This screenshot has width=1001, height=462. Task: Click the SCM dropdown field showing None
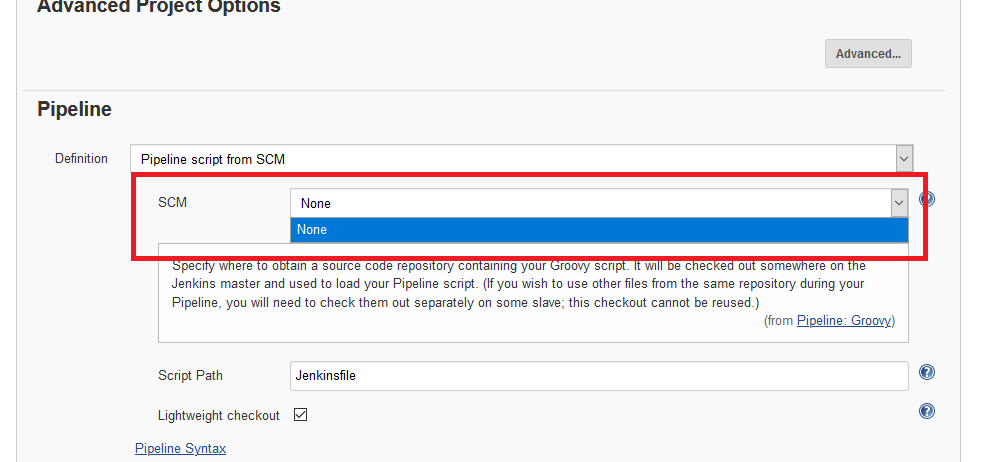coord(590,203)
